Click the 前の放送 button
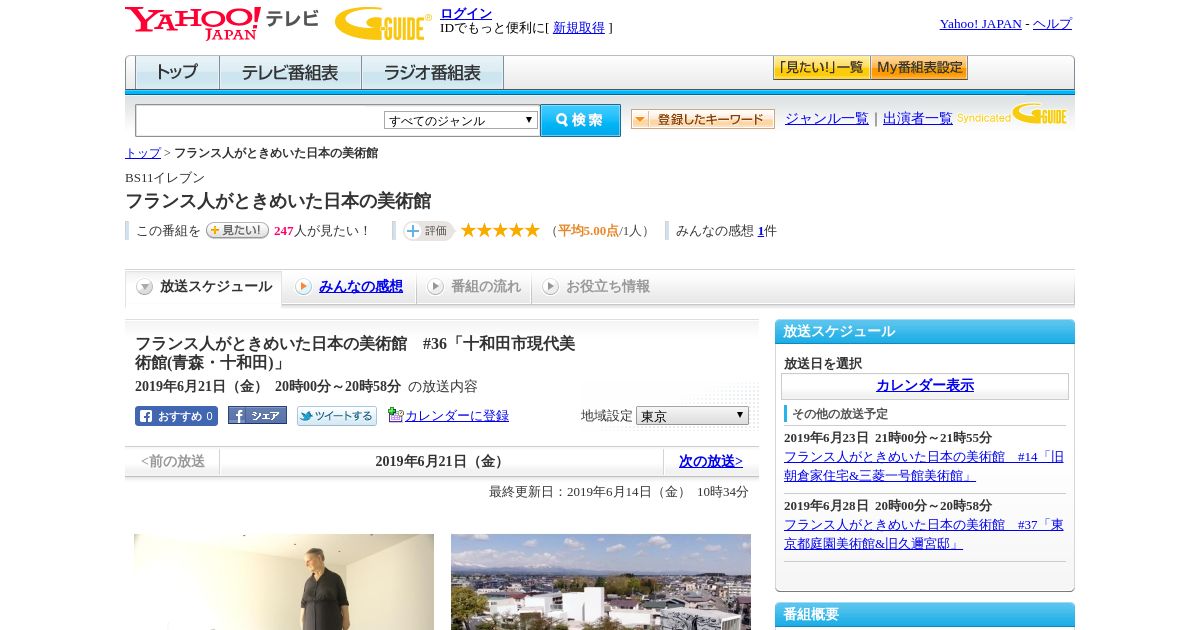Viewport: 1200px width, 630px height. [x=173, y=462]
